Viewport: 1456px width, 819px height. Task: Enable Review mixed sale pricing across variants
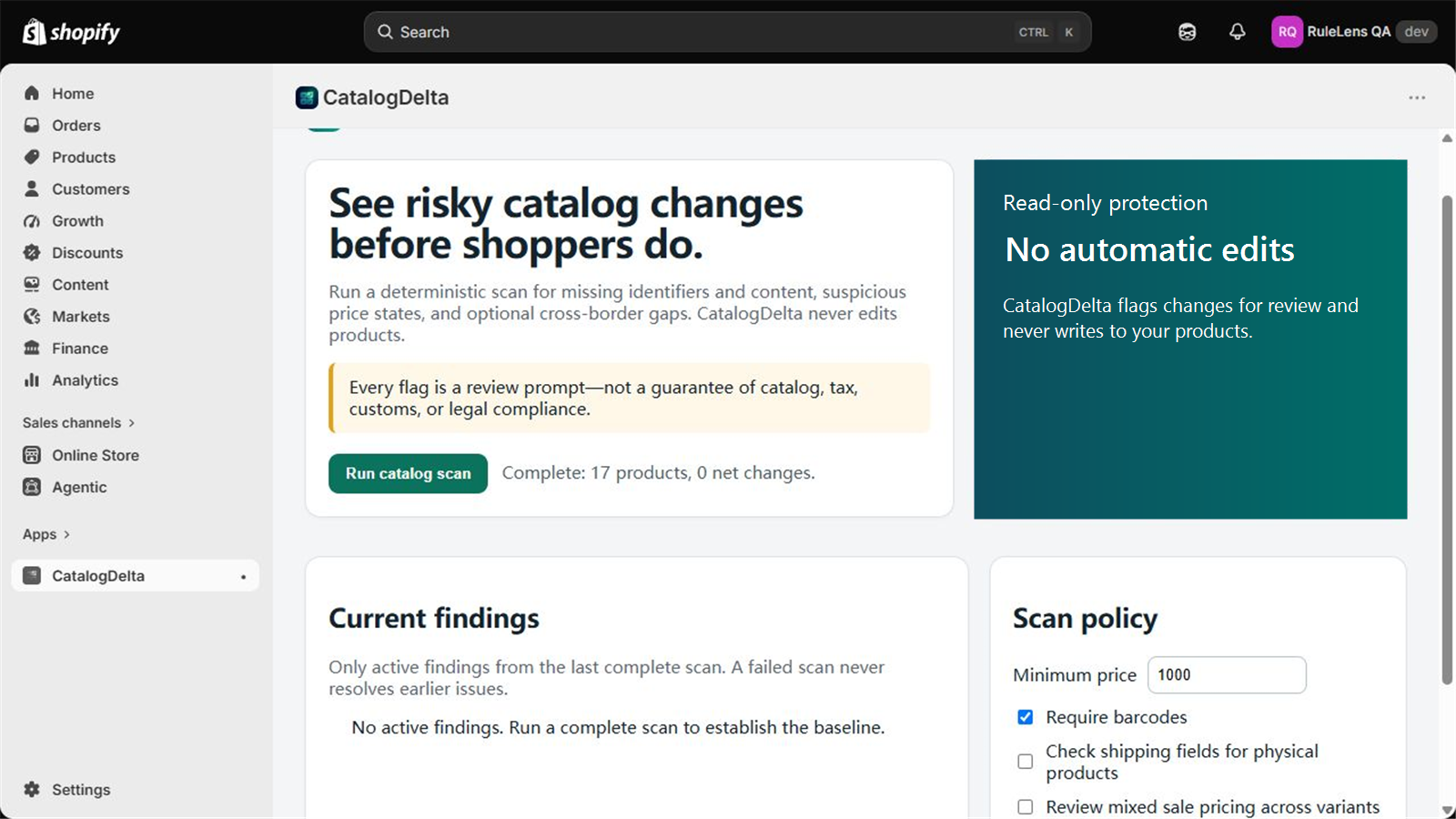[1025, 807]
